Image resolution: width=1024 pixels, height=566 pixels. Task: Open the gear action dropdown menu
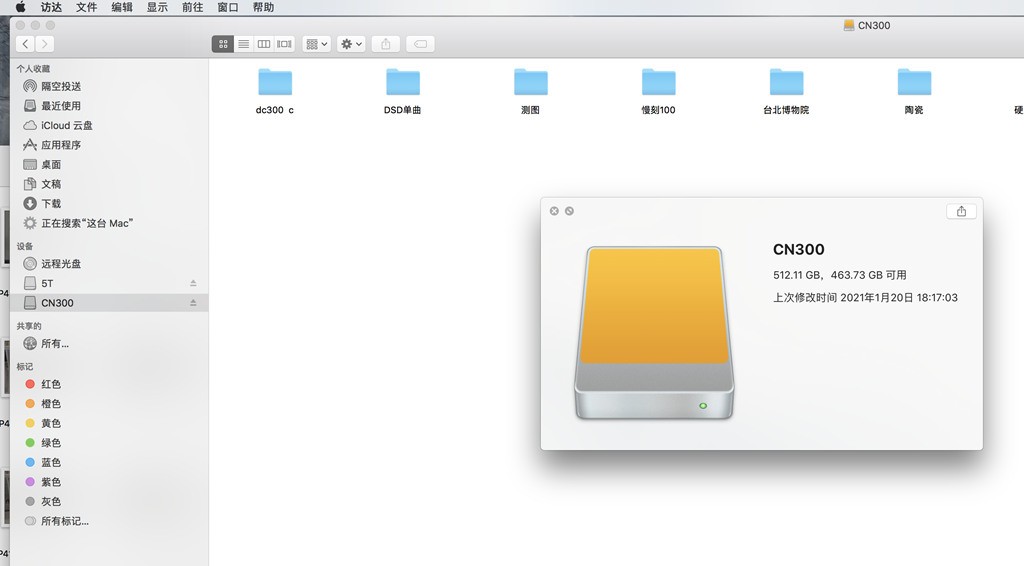coord(351,44)
